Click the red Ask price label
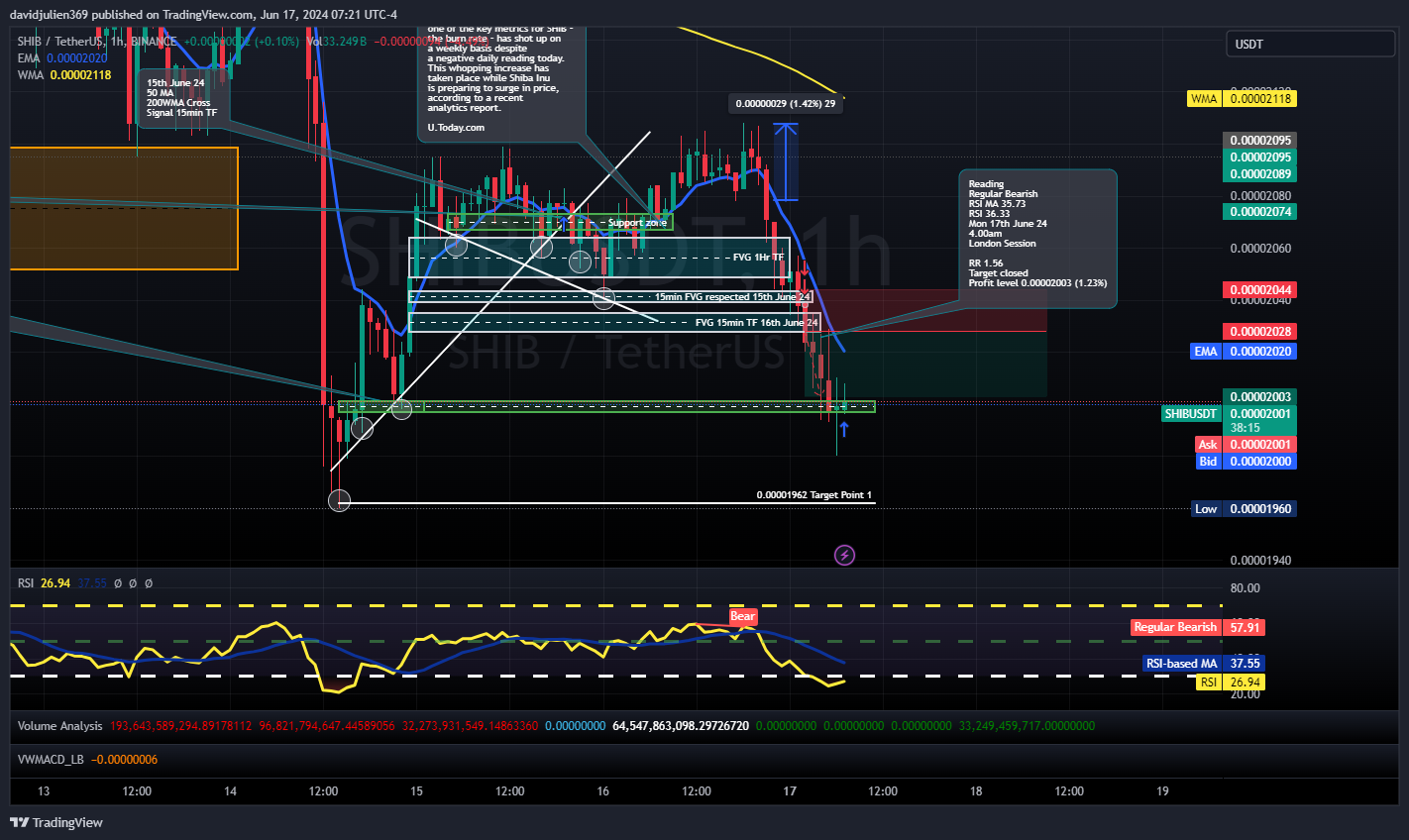 (1245, 445)
